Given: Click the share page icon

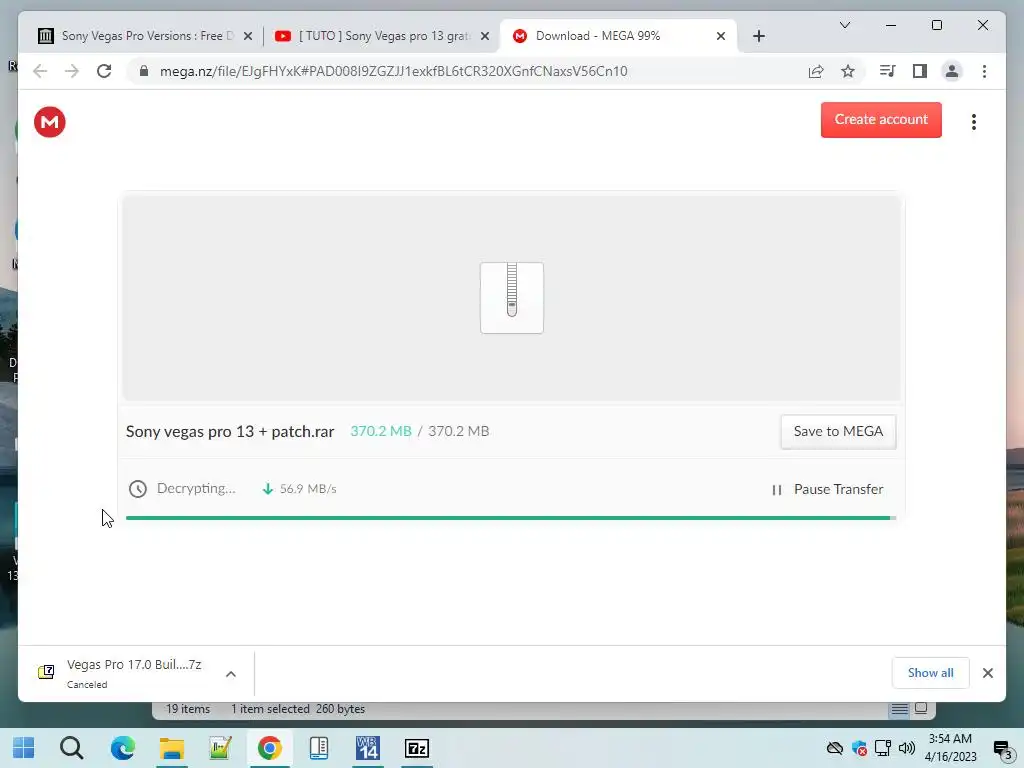Looking at the screenshot, I should coord(816,71).
